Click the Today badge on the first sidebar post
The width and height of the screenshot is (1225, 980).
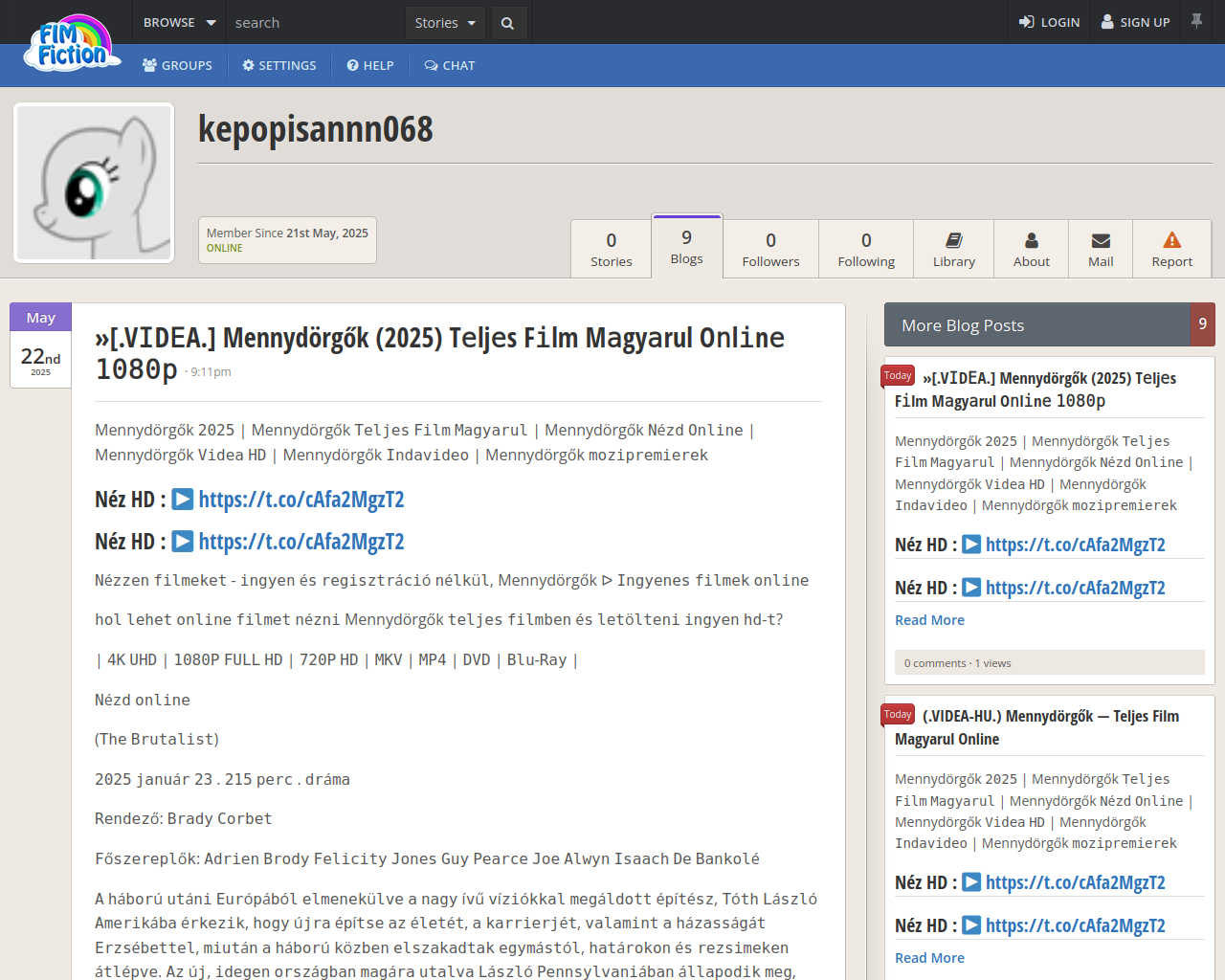(x=898, y=376)
